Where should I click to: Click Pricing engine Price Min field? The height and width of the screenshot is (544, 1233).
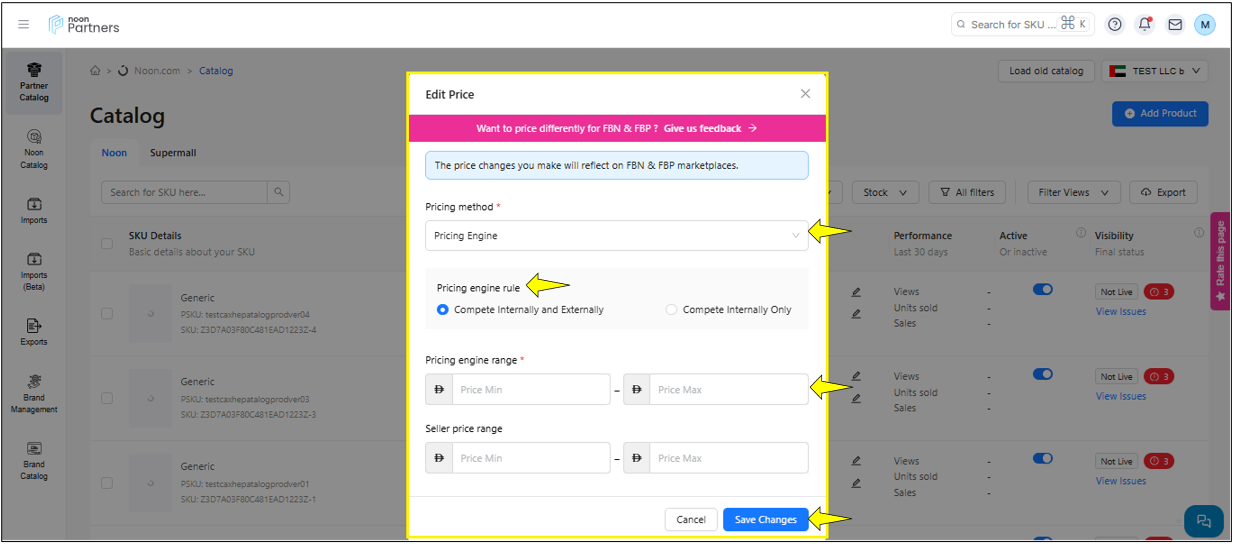click(530, 390)
